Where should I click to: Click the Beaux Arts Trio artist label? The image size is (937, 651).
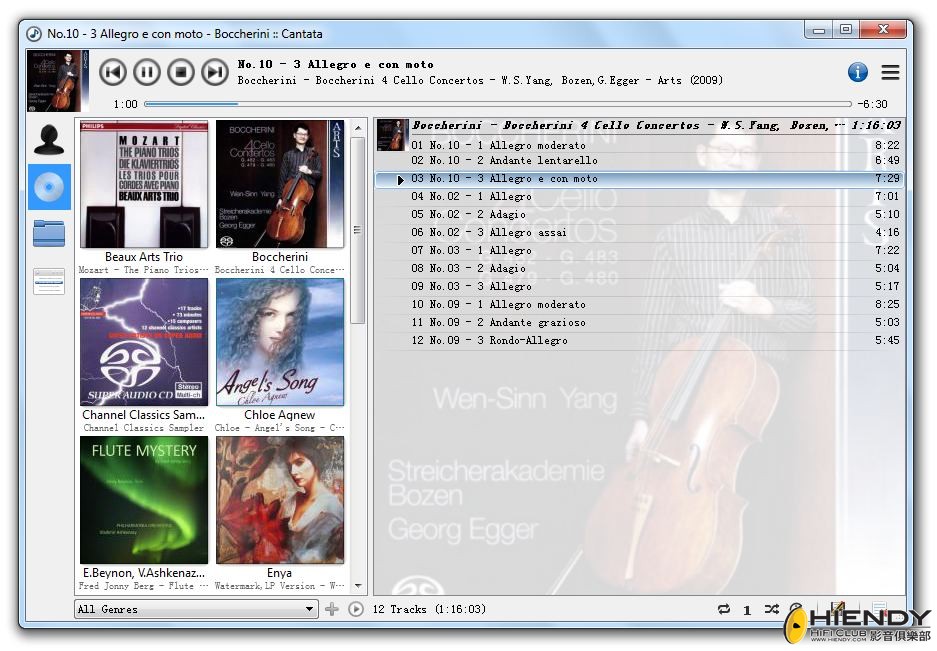(144, 256)
